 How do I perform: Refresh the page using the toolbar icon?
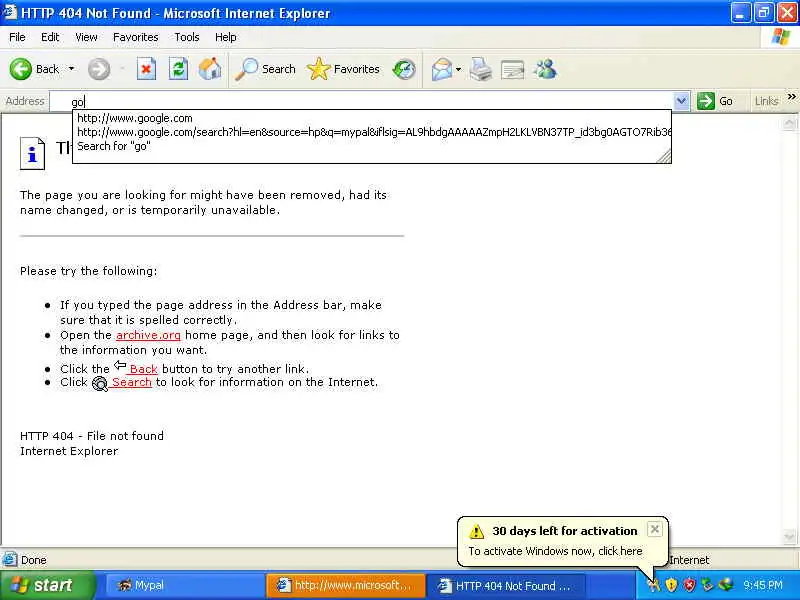(178, 69)
